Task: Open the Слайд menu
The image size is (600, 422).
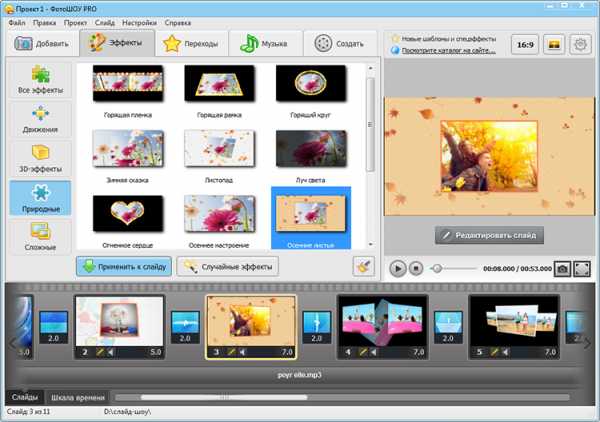Action: 105,23
